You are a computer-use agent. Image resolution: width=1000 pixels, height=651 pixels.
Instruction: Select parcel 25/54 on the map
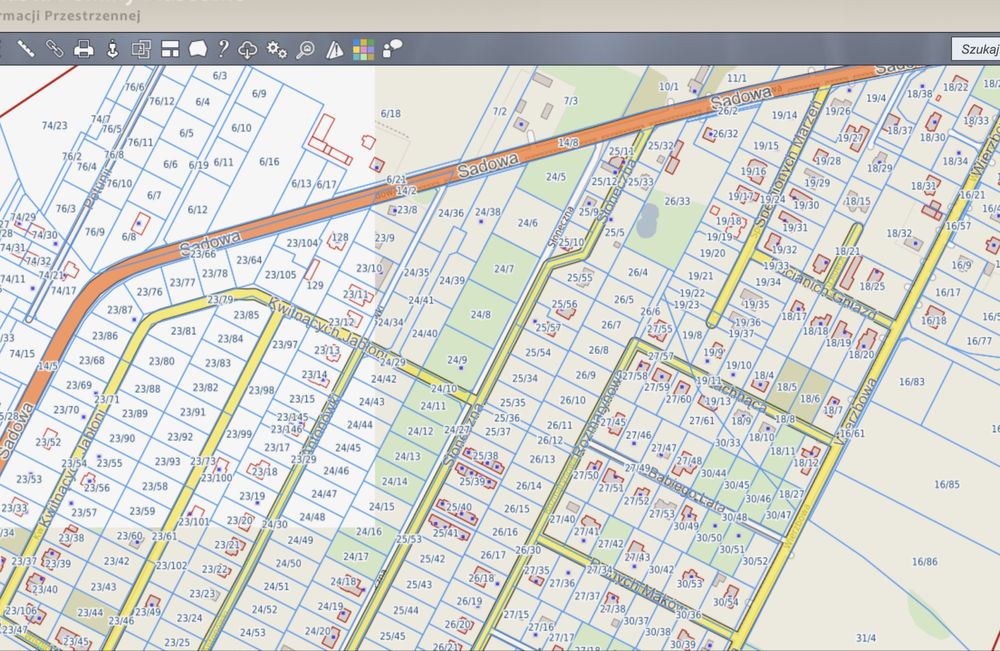538,352
